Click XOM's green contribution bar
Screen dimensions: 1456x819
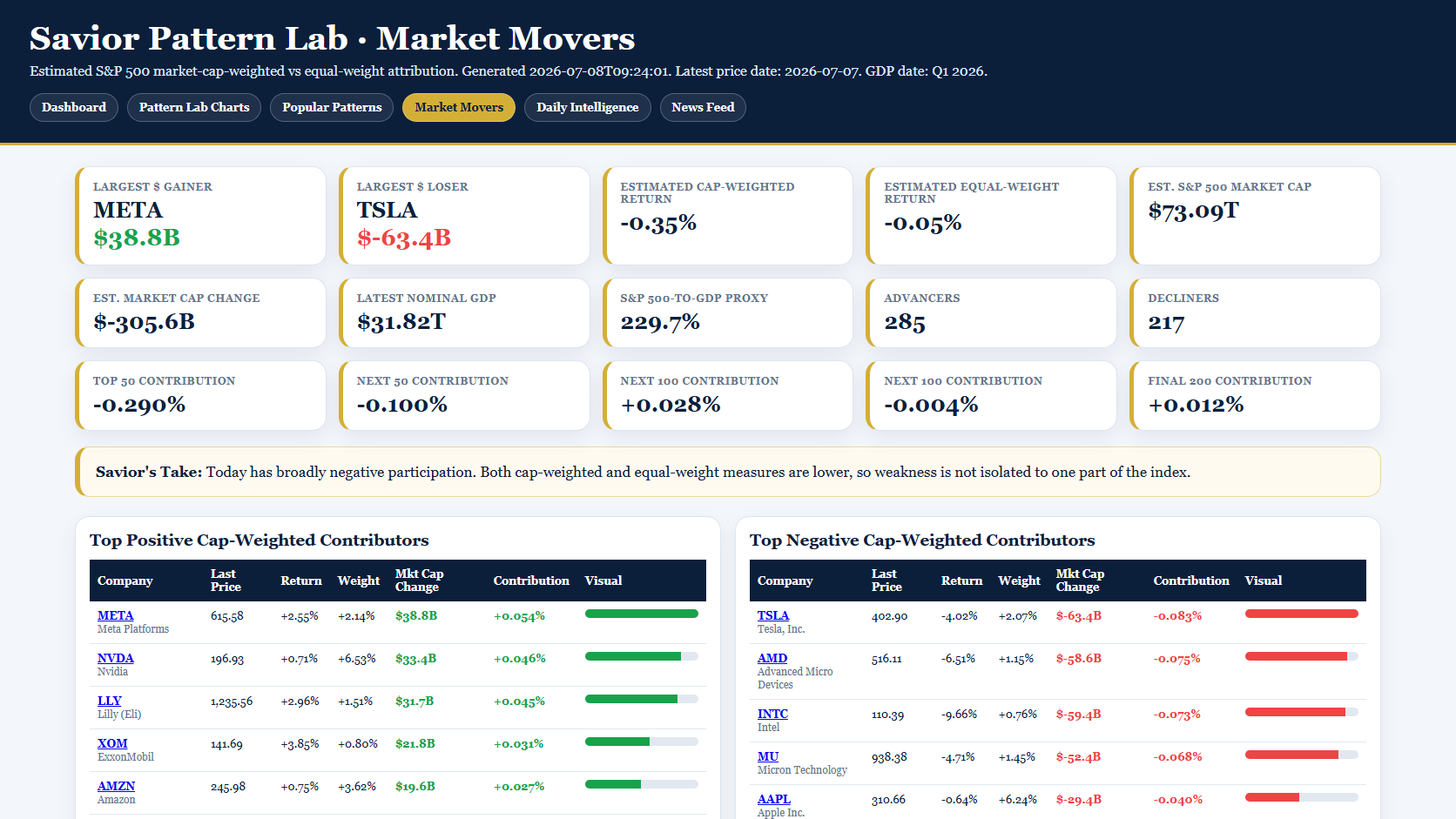coord(617,742)
